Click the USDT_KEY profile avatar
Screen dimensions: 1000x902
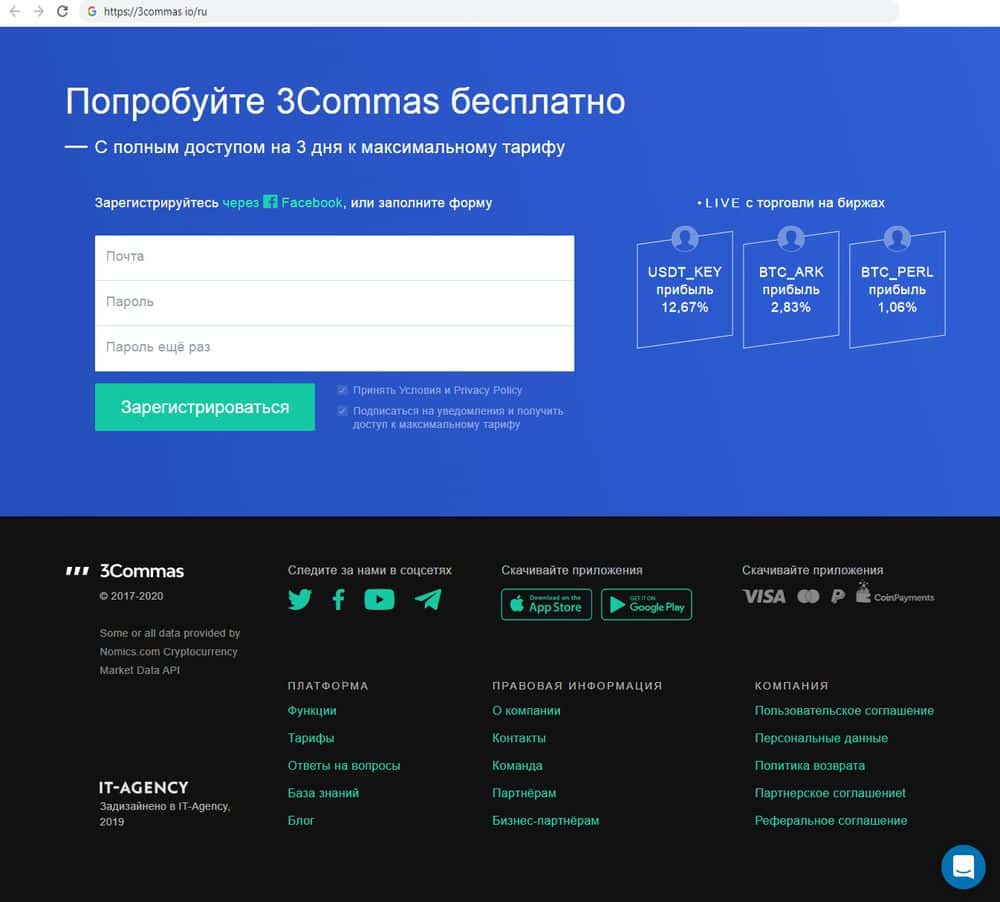coord(685,239)
